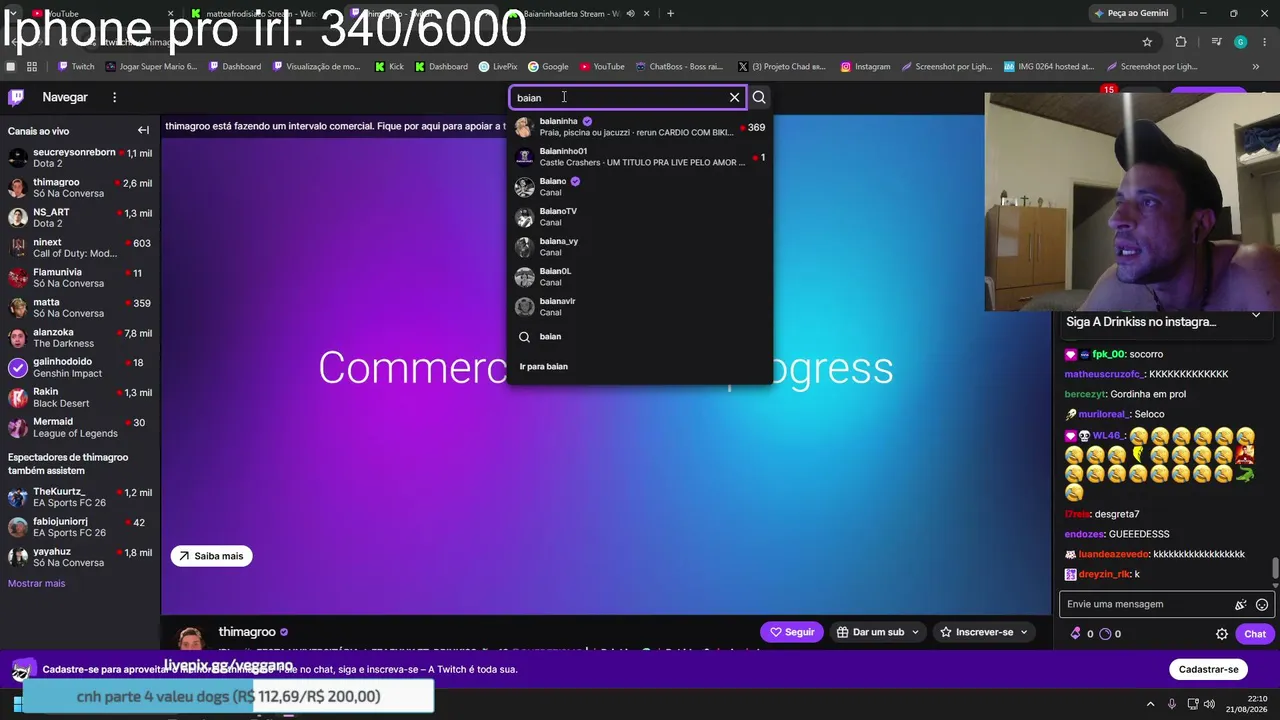The width and height of the screenshot is (1280, 720).
Task: Open TheKuurtz_ channel in sidebar
Action: tap(80, 497)
